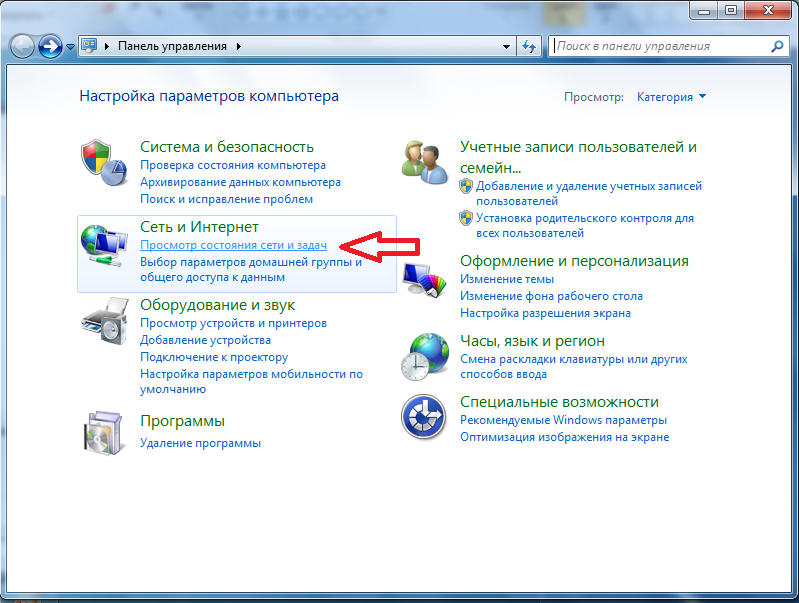
Task: Click the search magnifier icon
Action: click(x=777, y=46)
